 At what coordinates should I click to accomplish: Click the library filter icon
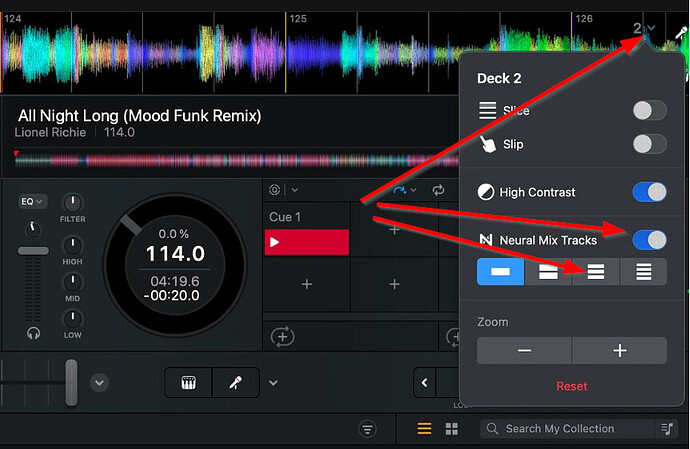point(368,429)
